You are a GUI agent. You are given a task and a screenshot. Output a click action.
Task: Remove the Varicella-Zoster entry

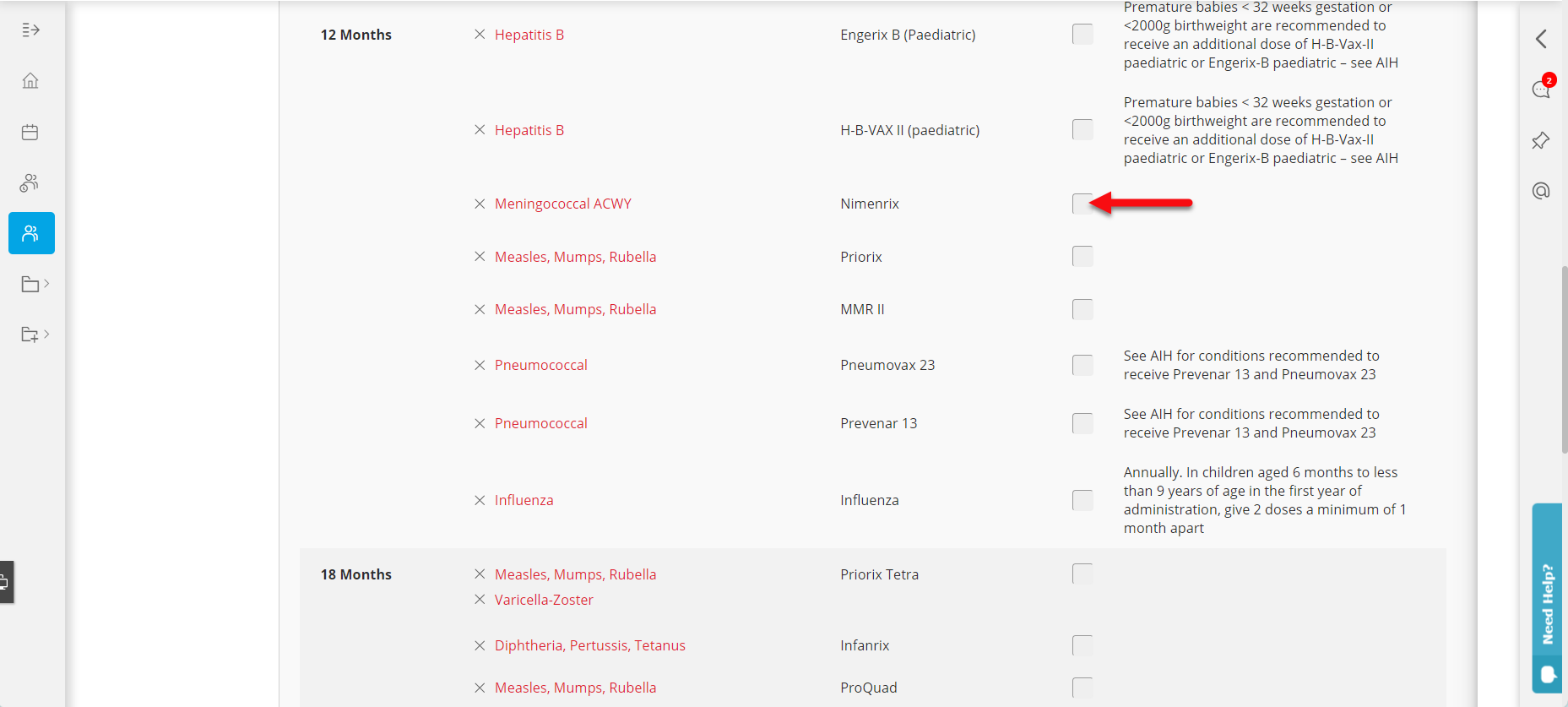click(480, 600)
